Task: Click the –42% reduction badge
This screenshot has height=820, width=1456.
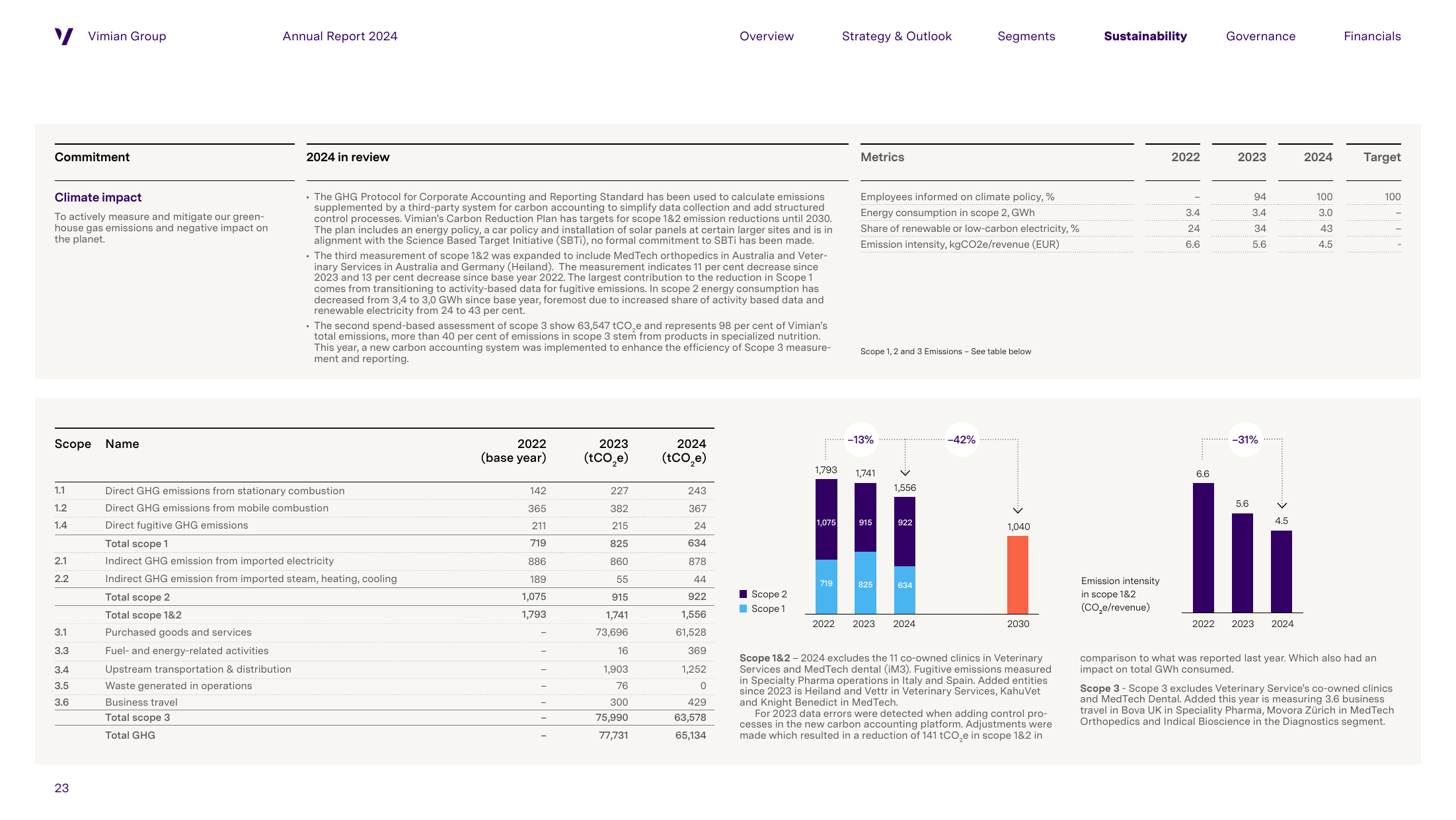Action: click(x=961, y=440)
